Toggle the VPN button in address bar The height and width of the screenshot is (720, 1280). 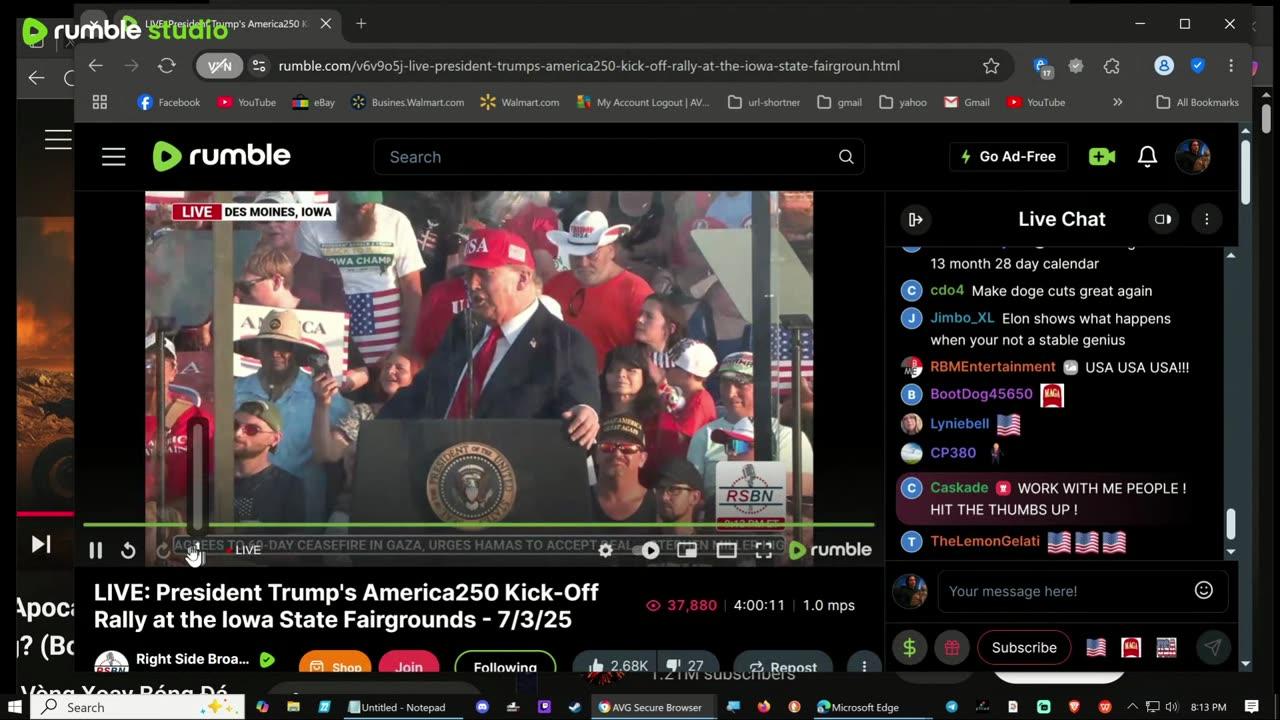coord(219,66)
